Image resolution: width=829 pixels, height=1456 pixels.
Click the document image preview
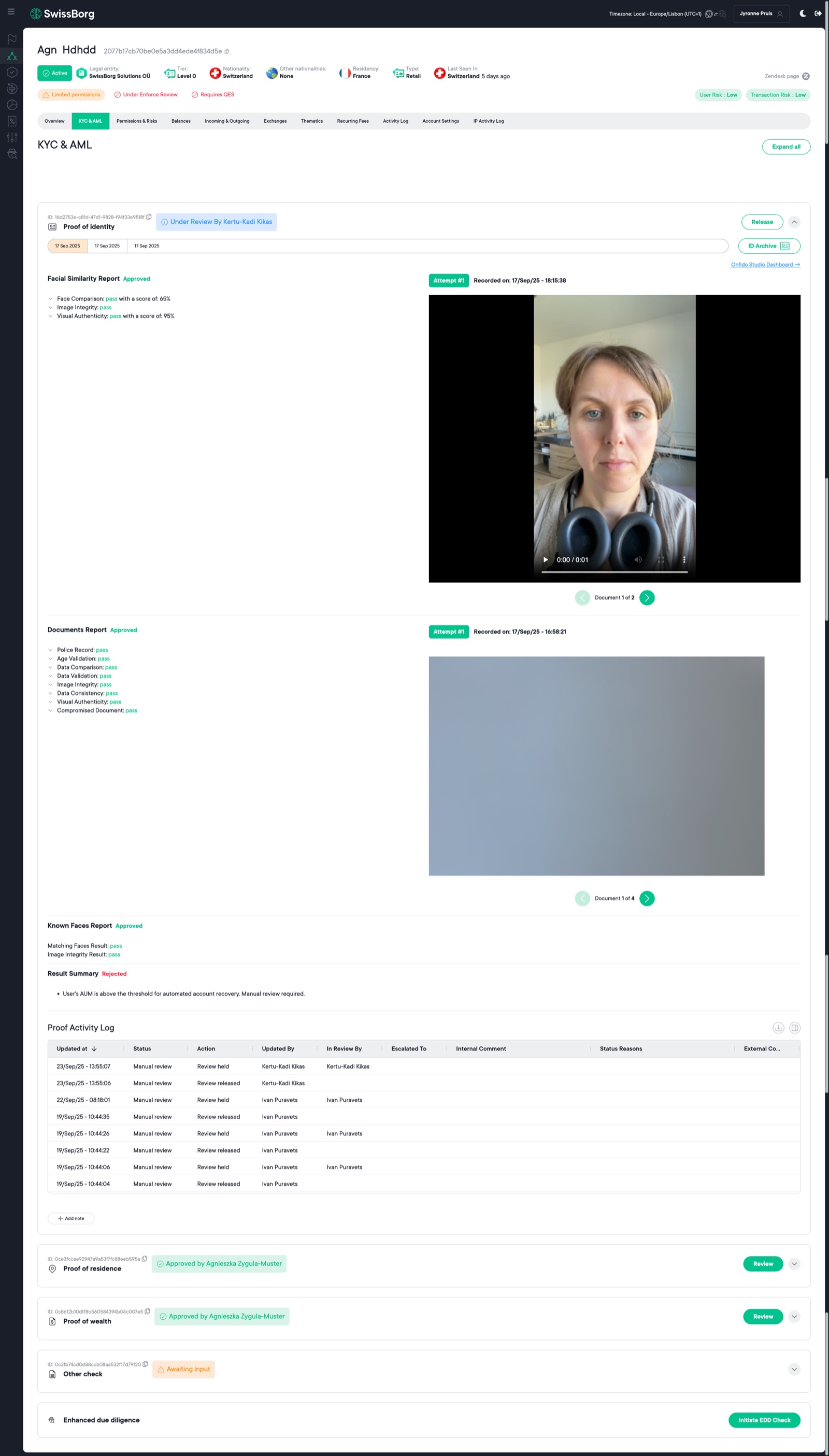coord(596,766)
